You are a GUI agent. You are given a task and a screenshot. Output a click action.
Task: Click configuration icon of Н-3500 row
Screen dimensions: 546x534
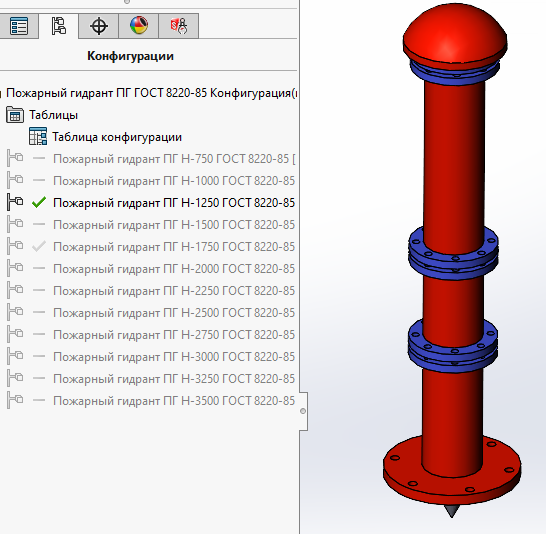pyautogui.click(x=15, y=400)
